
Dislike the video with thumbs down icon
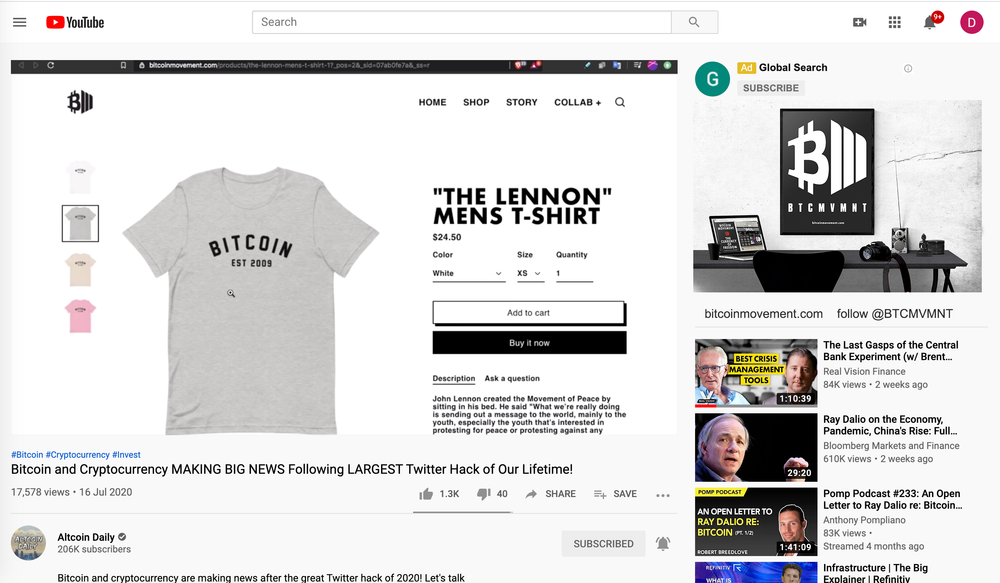(483, 494)
